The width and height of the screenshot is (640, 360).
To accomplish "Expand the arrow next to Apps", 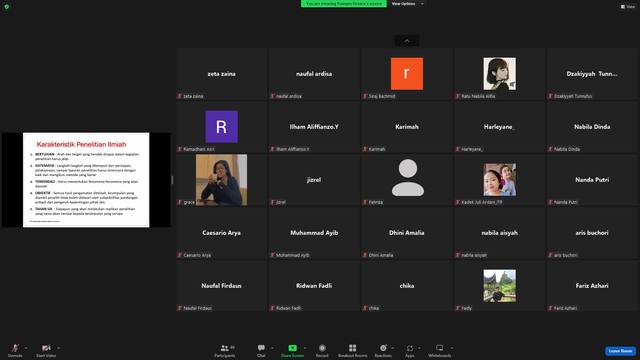I will pos(419,348).
